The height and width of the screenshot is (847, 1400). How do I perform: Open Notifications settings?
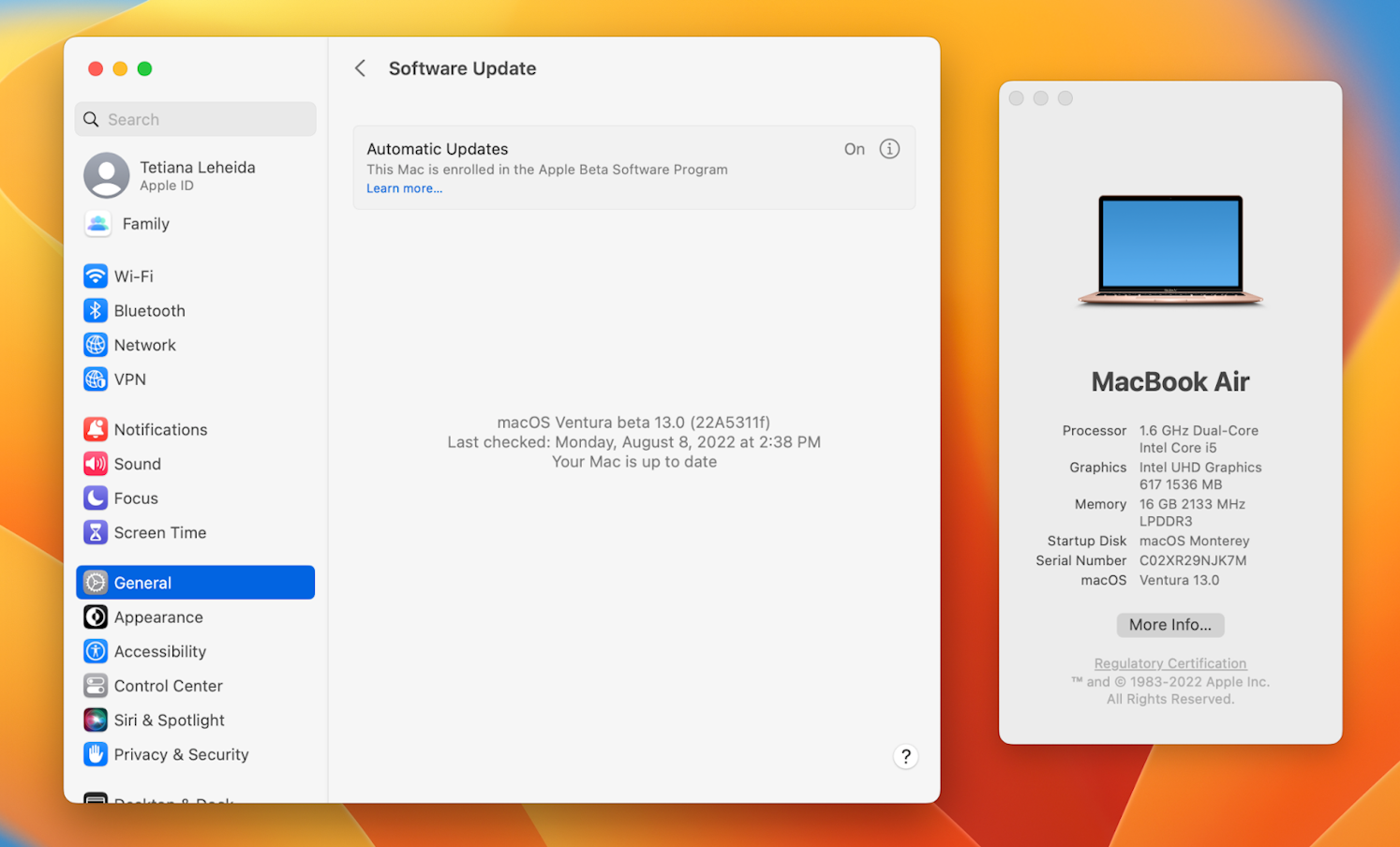[x=160, y=429]
